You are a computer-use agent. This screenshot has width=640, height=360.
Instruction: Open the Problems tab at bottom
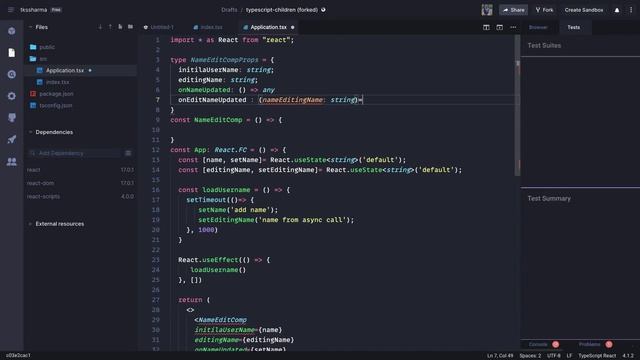pos(589,344)
